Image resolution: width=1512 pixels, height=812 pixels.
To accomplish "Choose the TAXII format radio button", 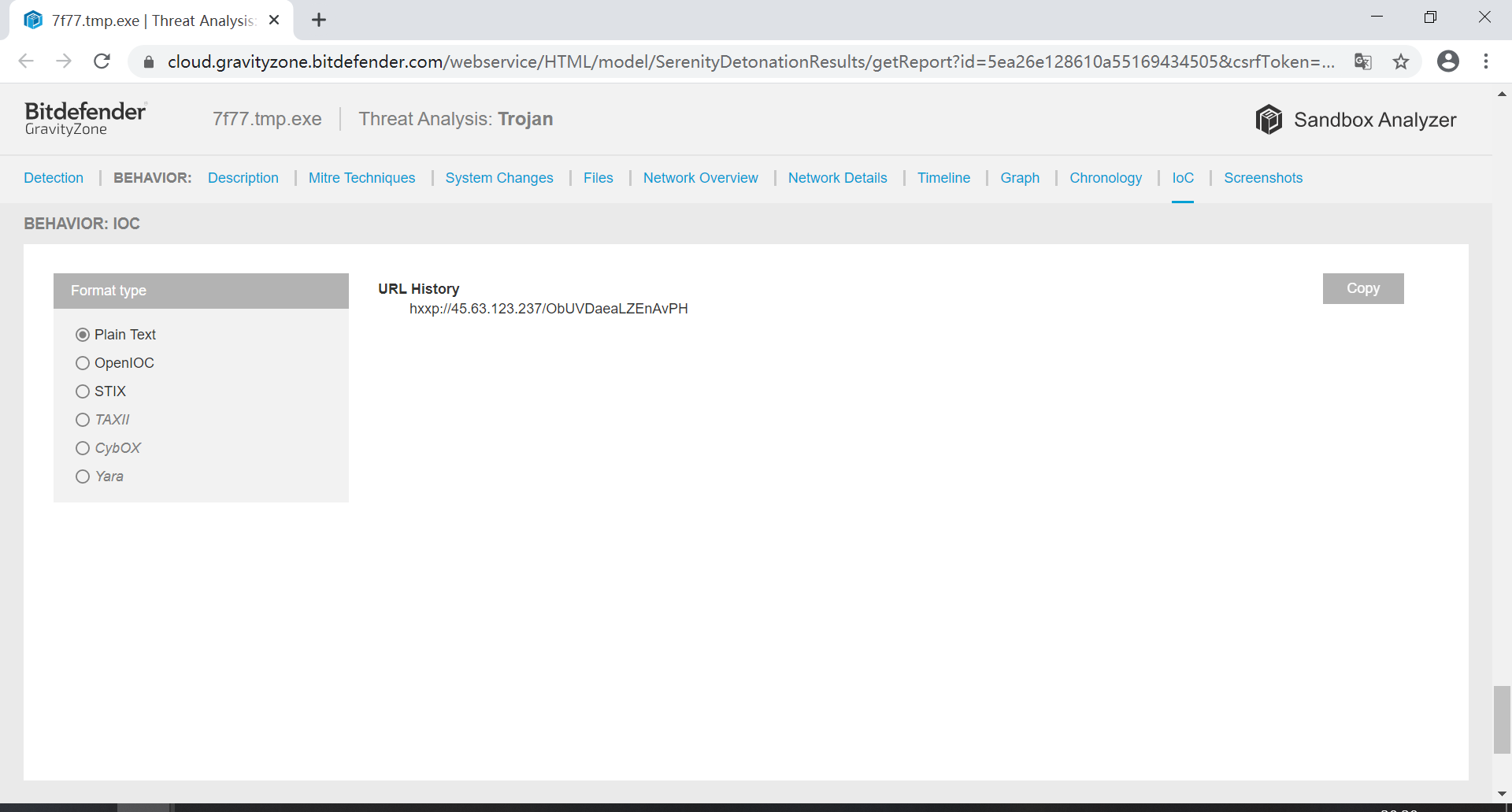I will point(83,420).
